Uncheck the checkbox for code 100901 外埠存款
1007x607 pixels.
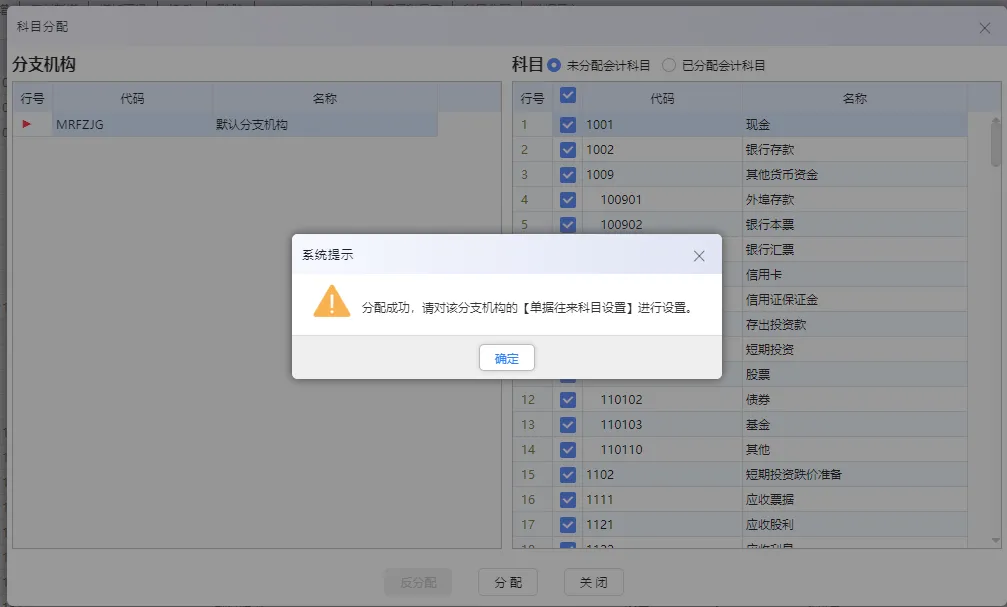[568, 199]
